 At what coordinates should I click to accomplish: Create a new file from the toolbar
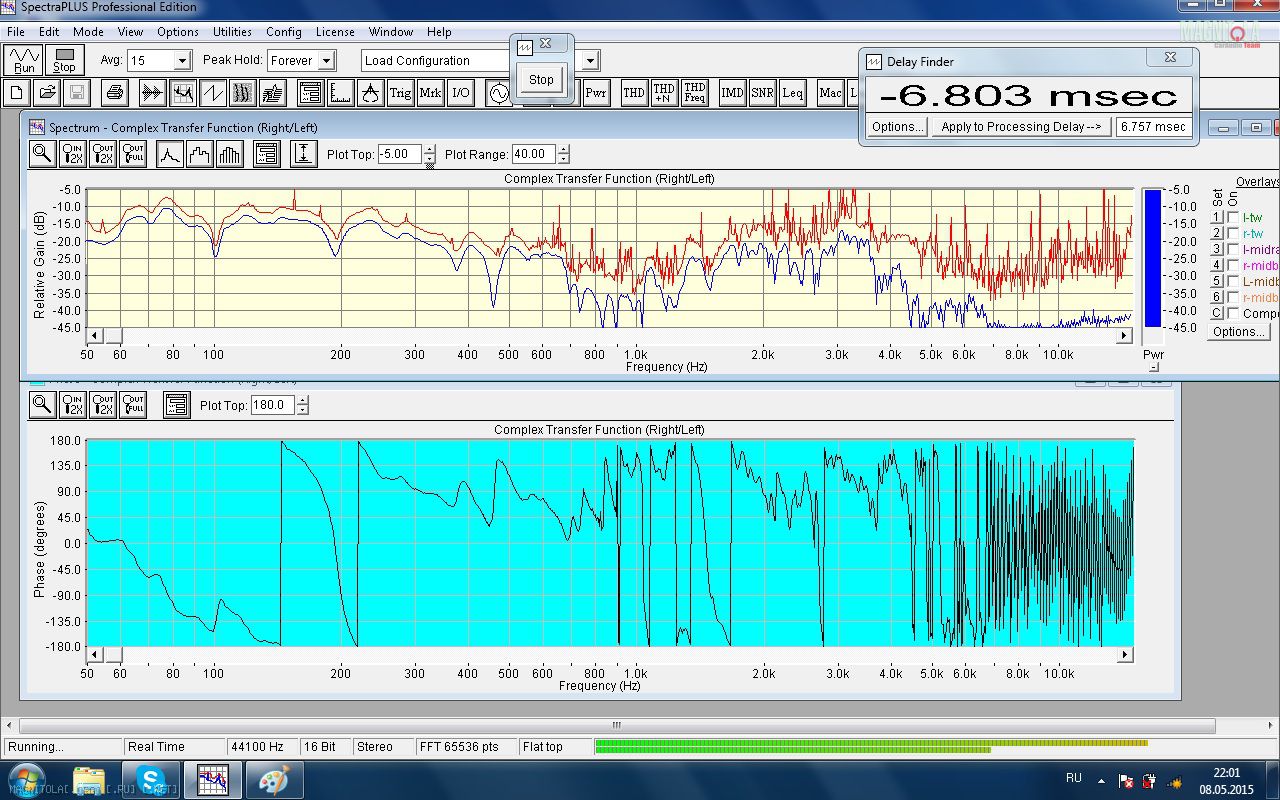(18, 93)
